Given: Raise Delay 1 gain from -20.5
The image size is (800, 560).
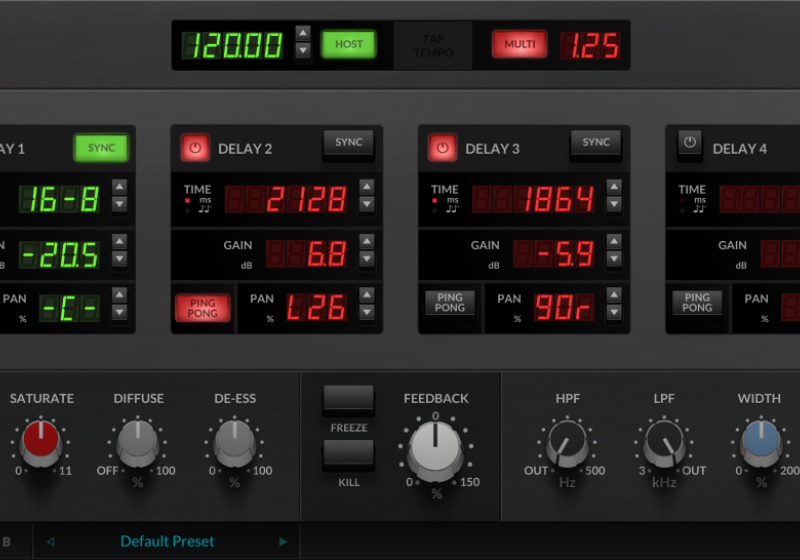Looking at the screenshot, I should click(119, 241).
